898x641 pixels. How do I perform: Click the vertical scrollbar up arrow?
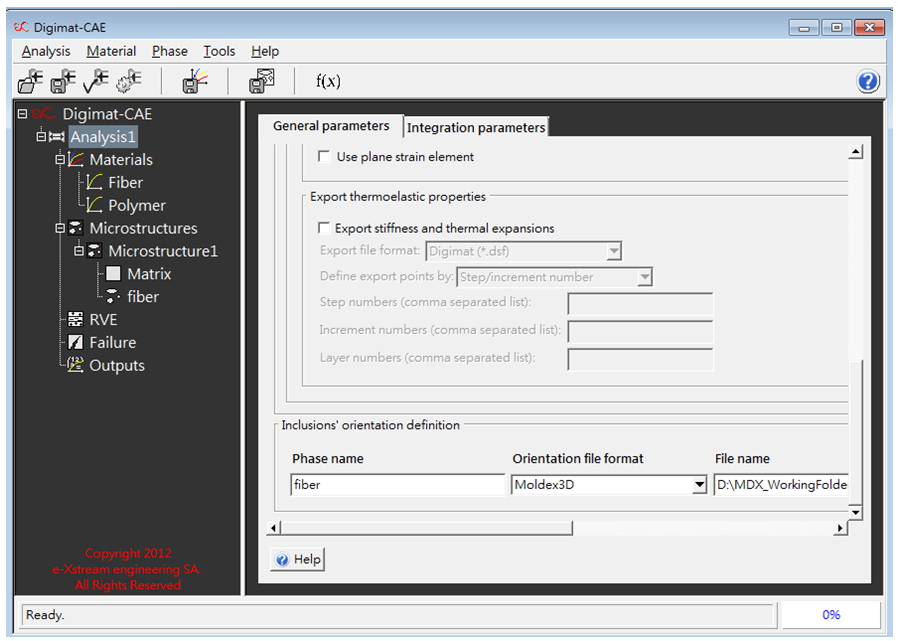pos(855,152)
